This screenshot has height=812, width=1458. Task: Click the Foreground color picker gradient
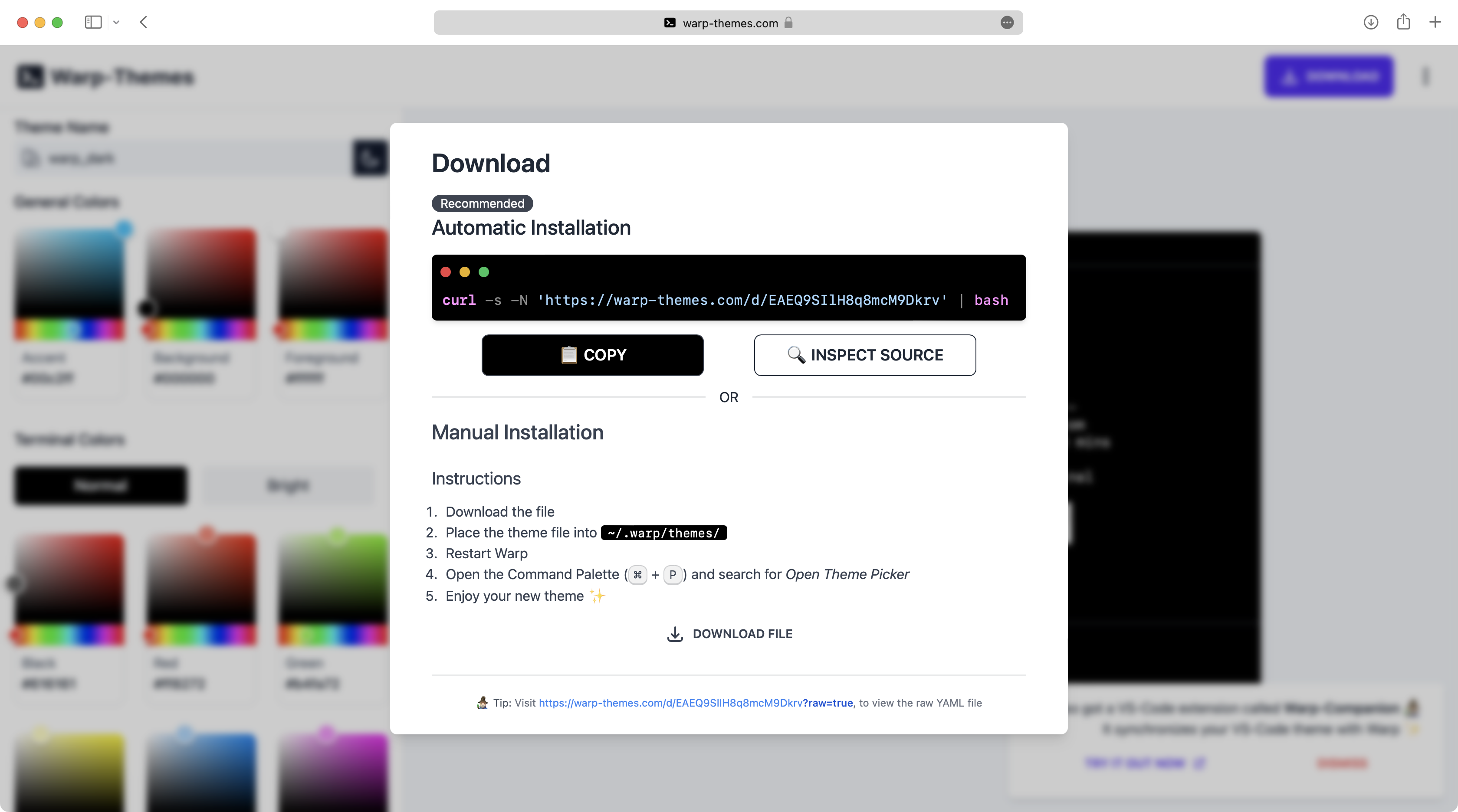click(x=333, y=273)
